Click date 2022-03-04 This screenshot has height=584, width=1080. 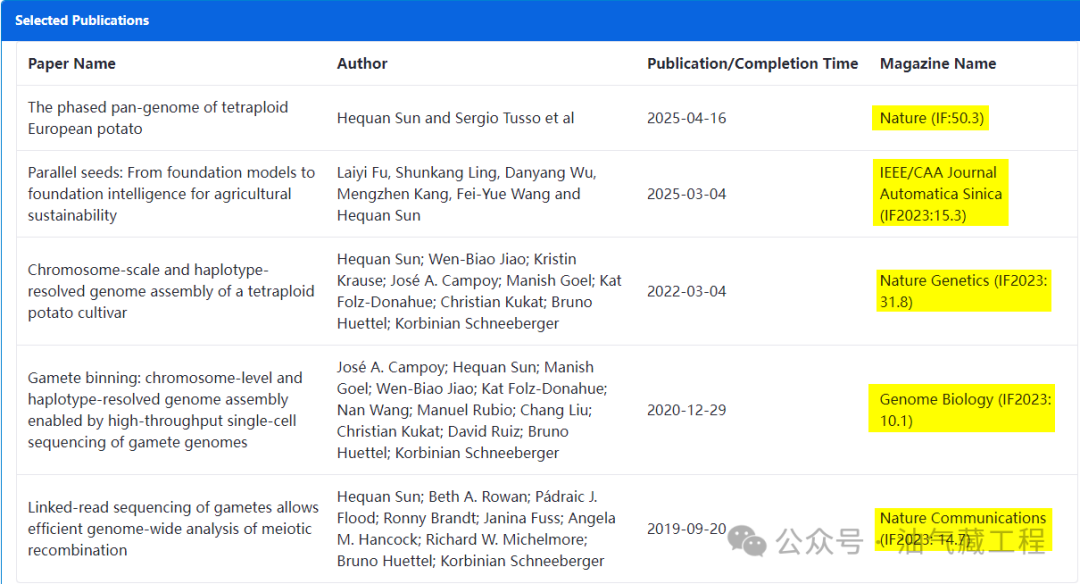coord(687,291)
